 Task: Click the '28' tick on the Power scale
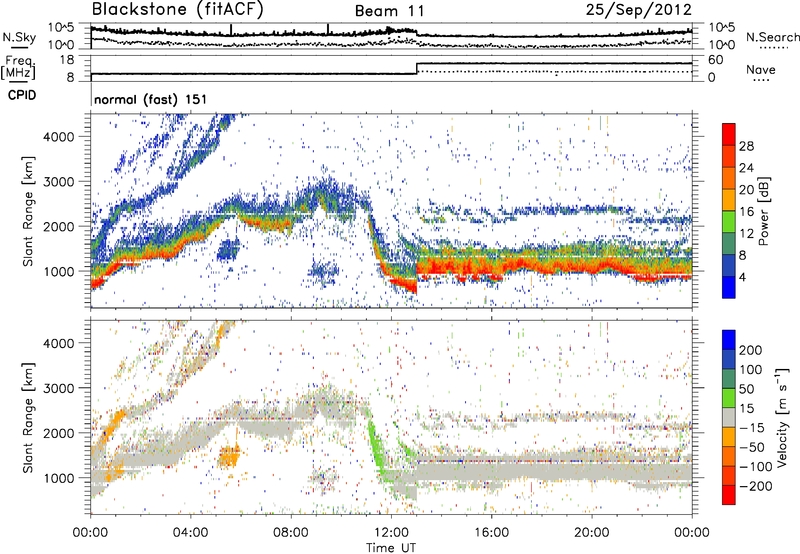point(746,146)
